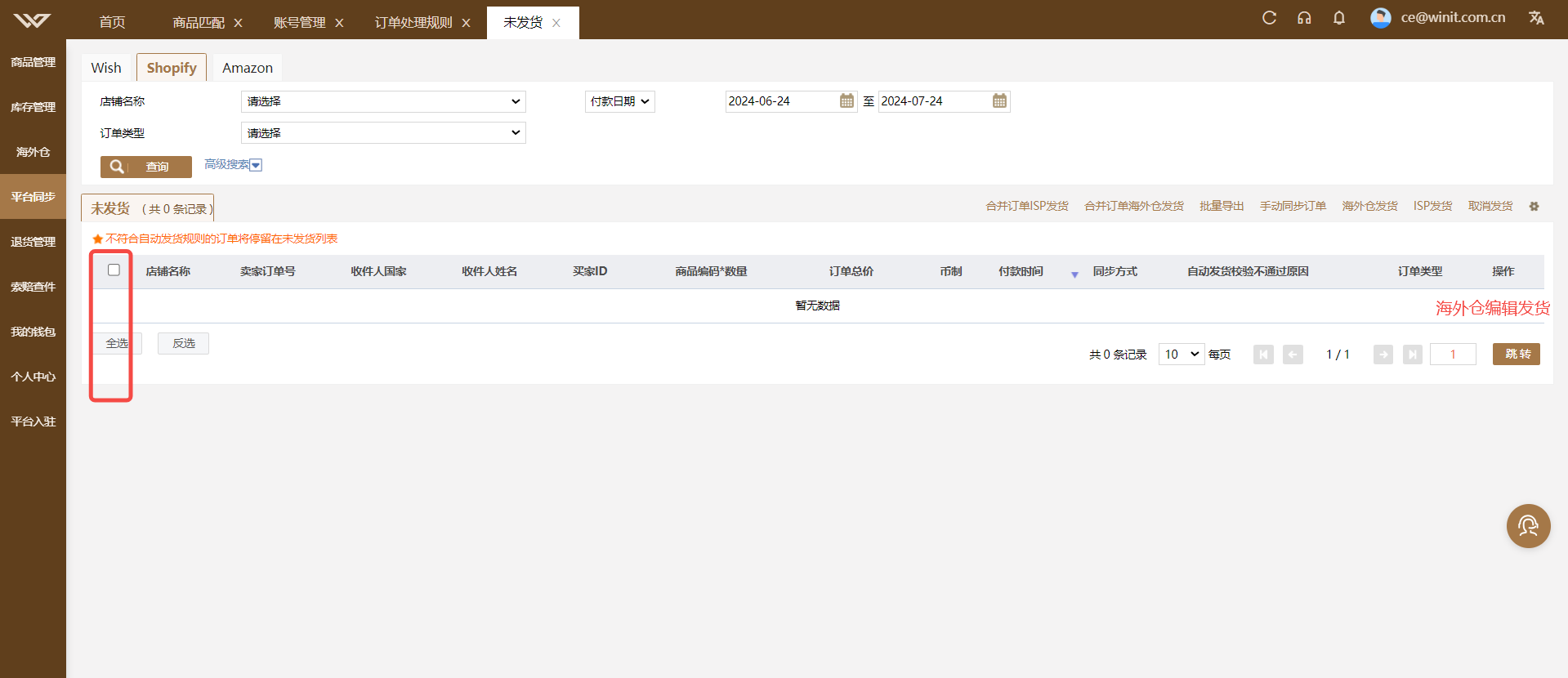Close the 账号管理 tab
Screen dimensions: 1568x678
pyautogui.click(x=339, y=23)
